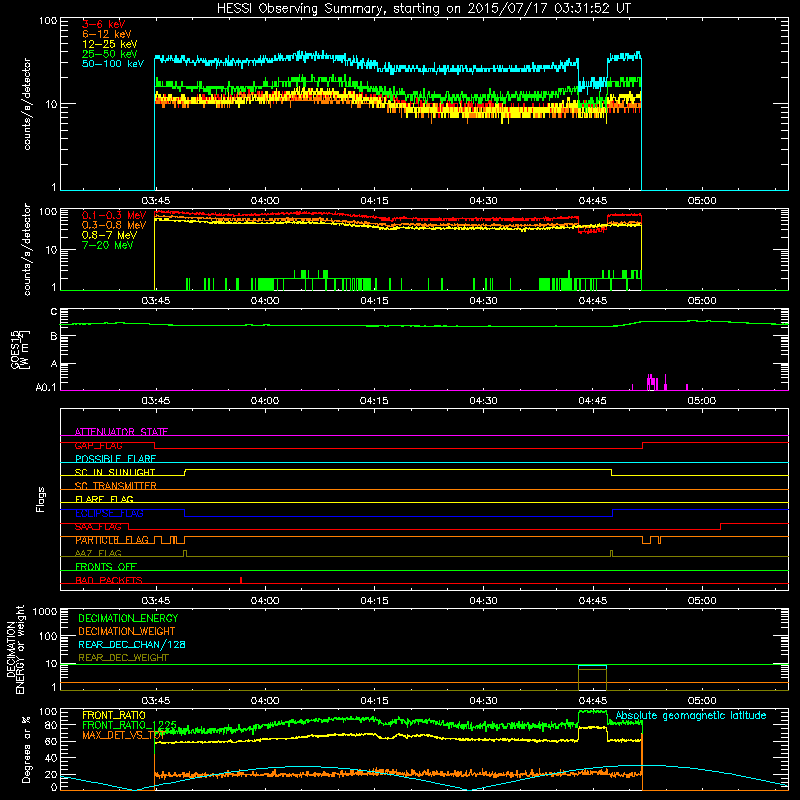Click the SAA_FLAG label

[98, 527]
